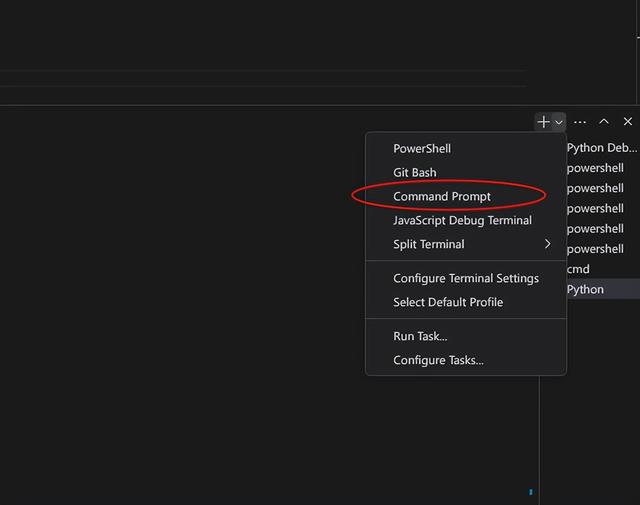640x505 pixels.
Task: Open a JavaScript Debug Terminal
Action: [462, 220]
